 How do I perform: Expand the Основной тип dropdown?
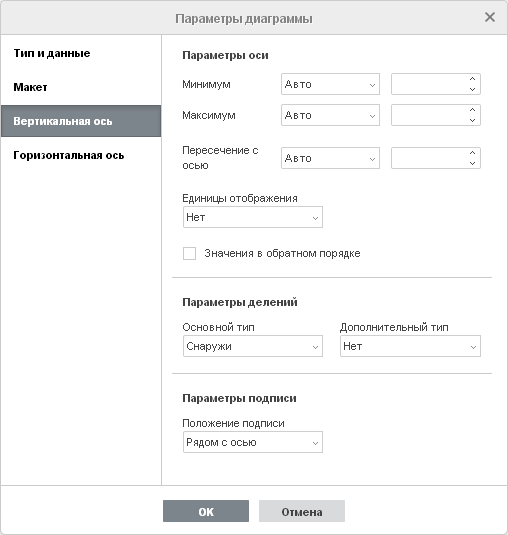click(x=253, y=346)
